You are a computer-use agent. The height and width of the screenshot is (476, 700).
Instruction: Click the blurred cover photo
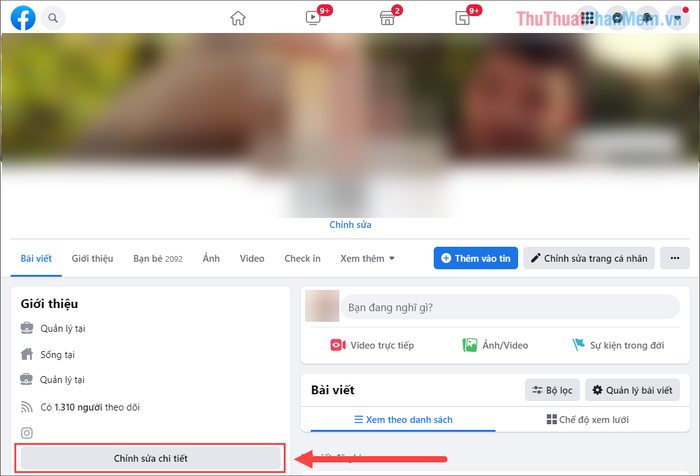[350, 98]
